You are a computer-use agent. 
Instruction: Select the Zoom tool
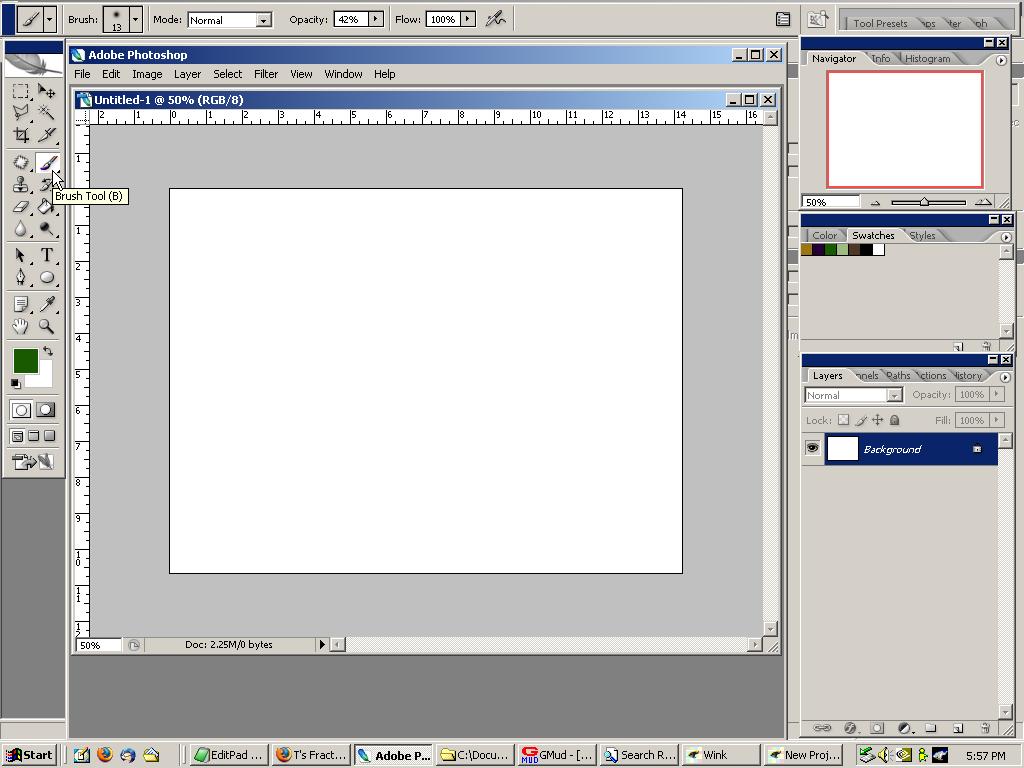pyautogui.click(x=48, y=327)
